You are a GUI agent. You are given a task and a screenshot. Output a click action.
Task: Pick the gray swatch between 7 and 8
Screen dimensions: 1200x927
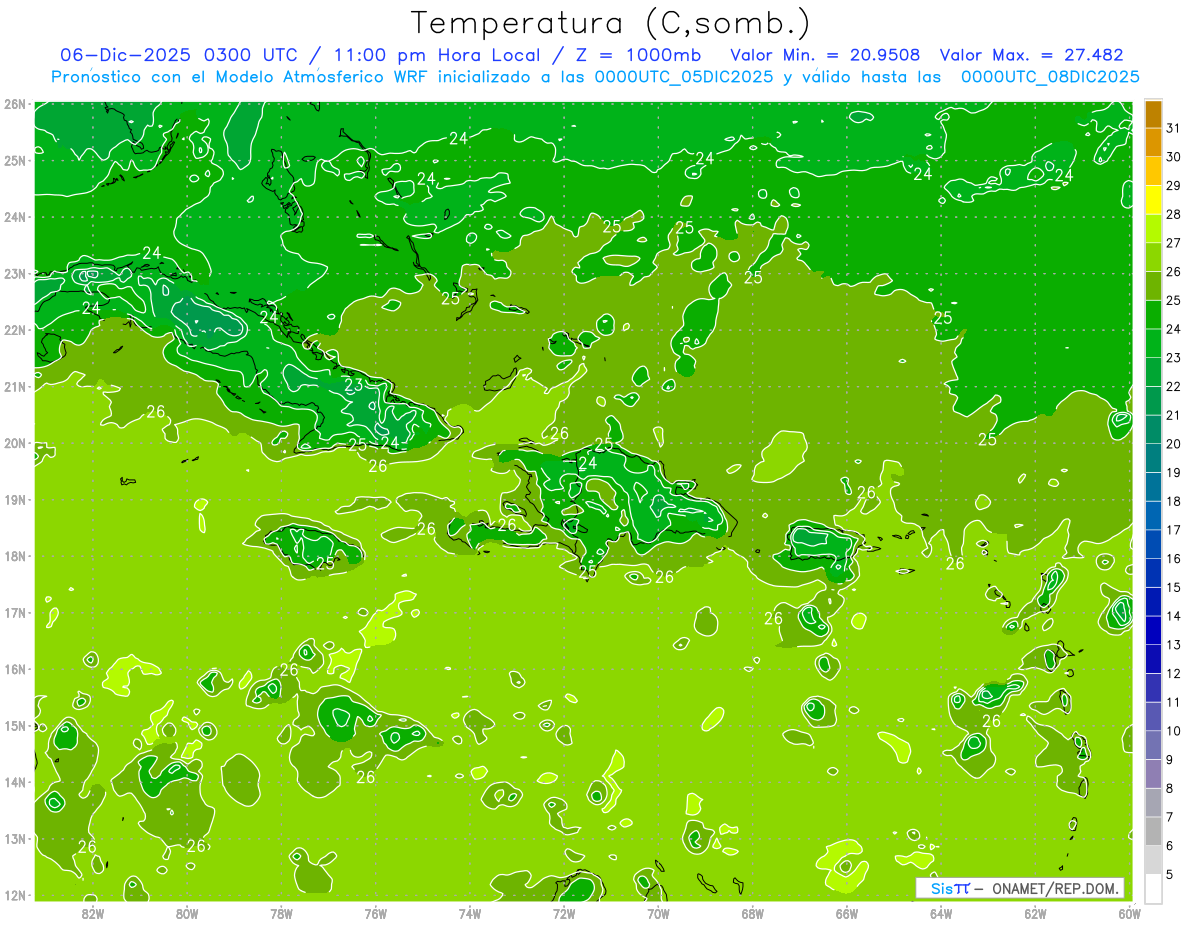[x=1153, y=803]
